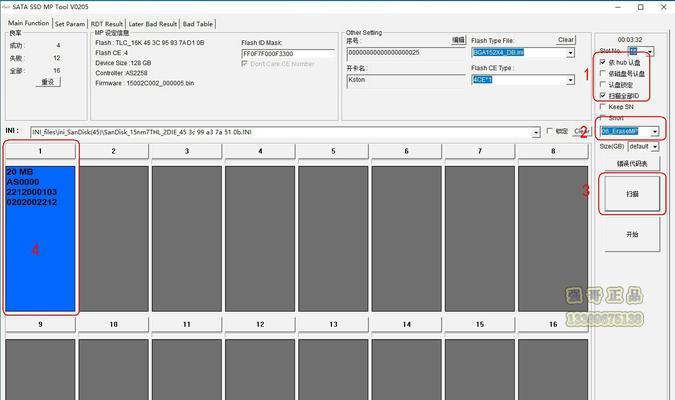Viewport: 675px width, 400px height.
Task: Click slot 7 header button
Action: (480, 151)
